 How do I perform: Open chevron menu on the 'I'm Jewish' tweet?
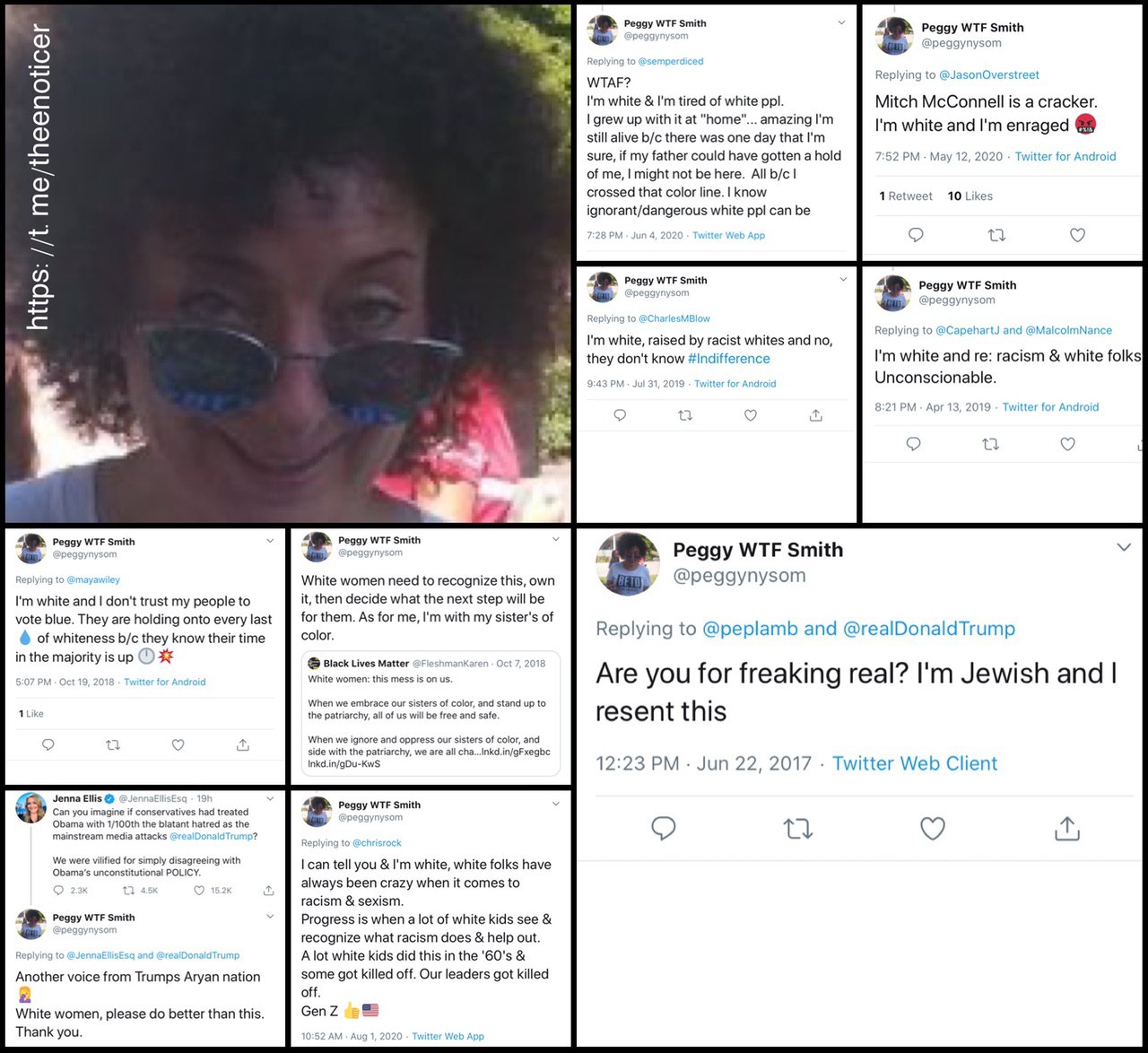[1124, 547]
